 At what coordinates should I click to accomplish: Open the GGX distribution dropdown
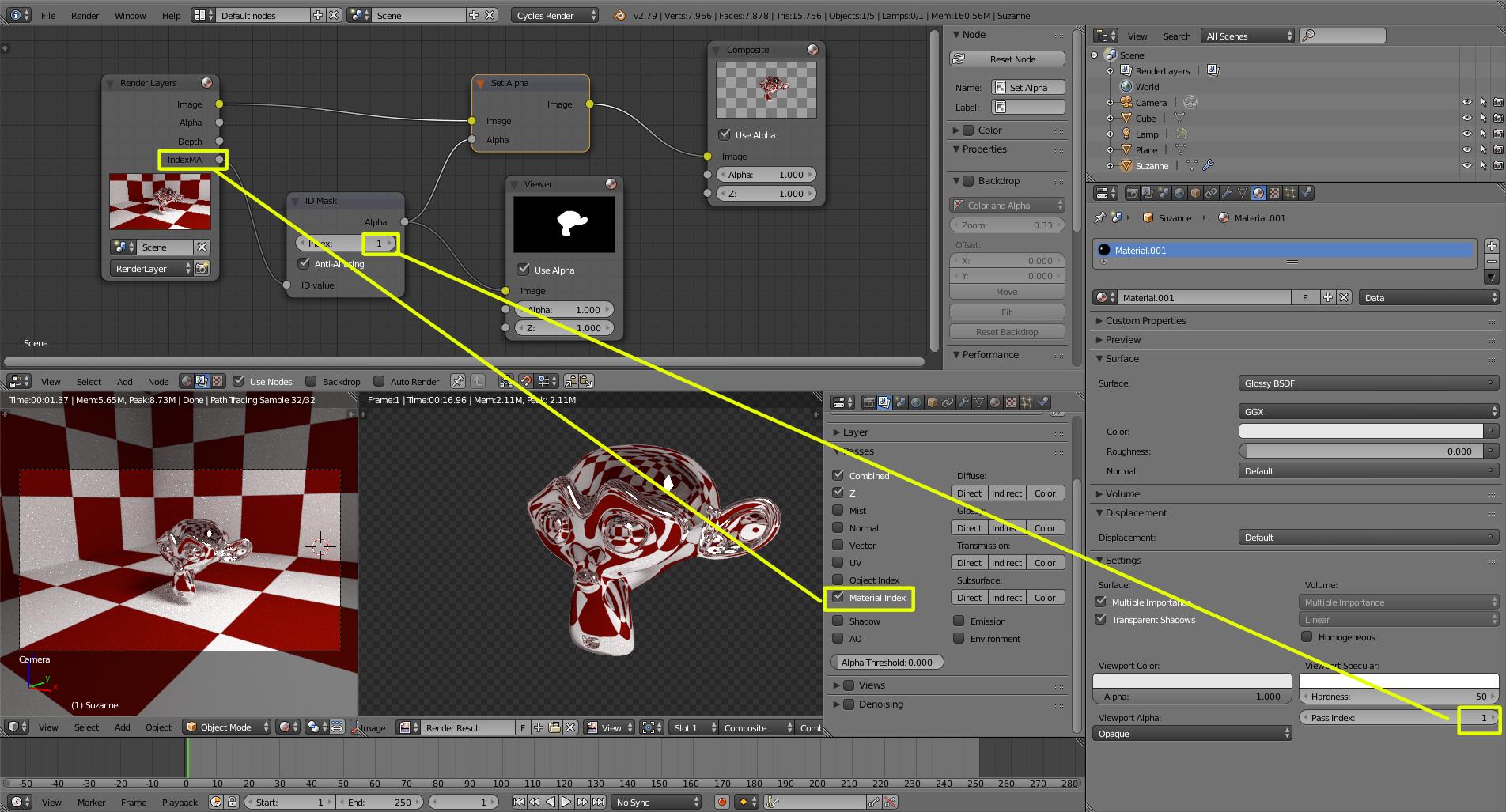1368,411
